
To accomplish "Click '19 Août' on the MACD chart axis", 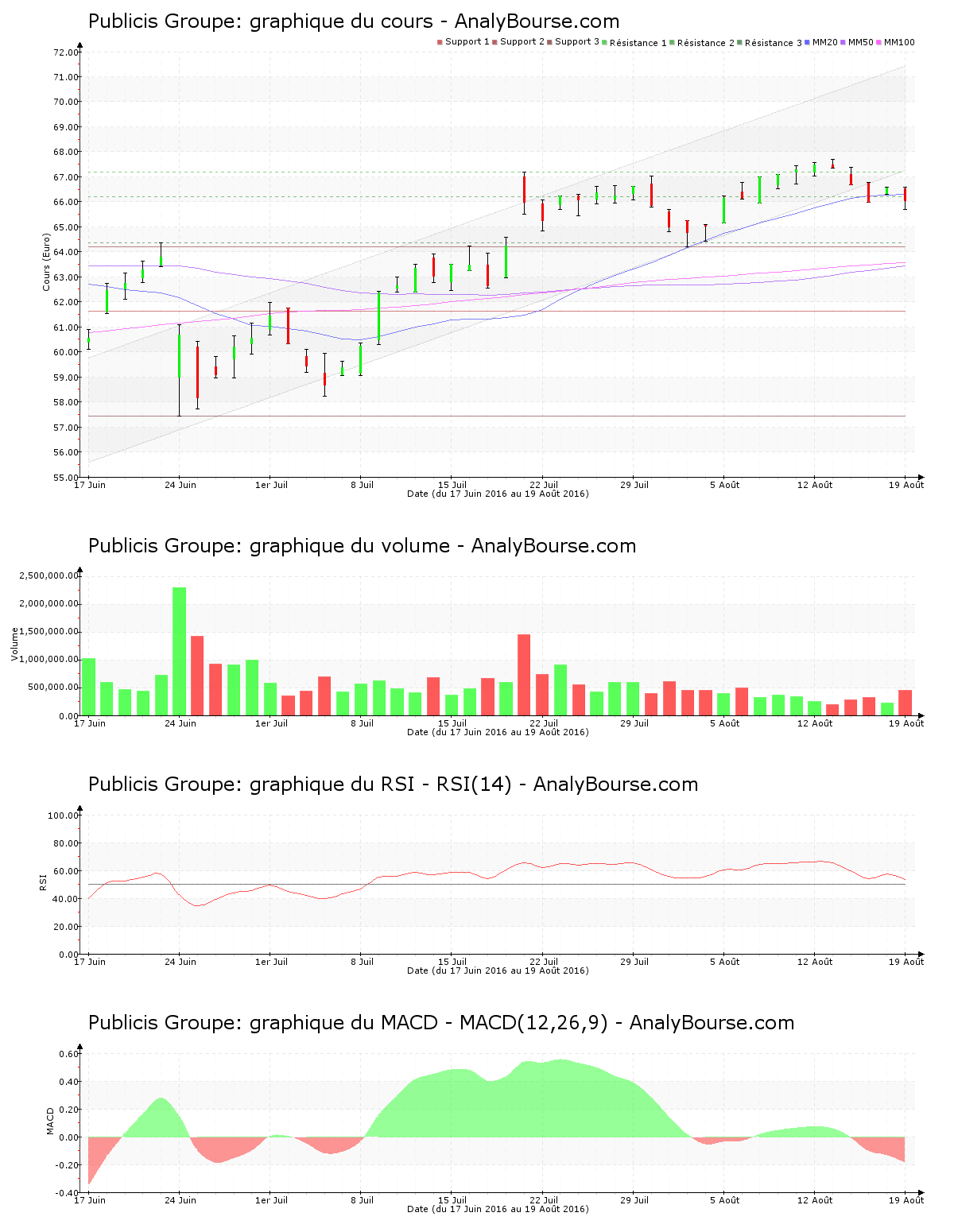I will [x=907, y=1200].
